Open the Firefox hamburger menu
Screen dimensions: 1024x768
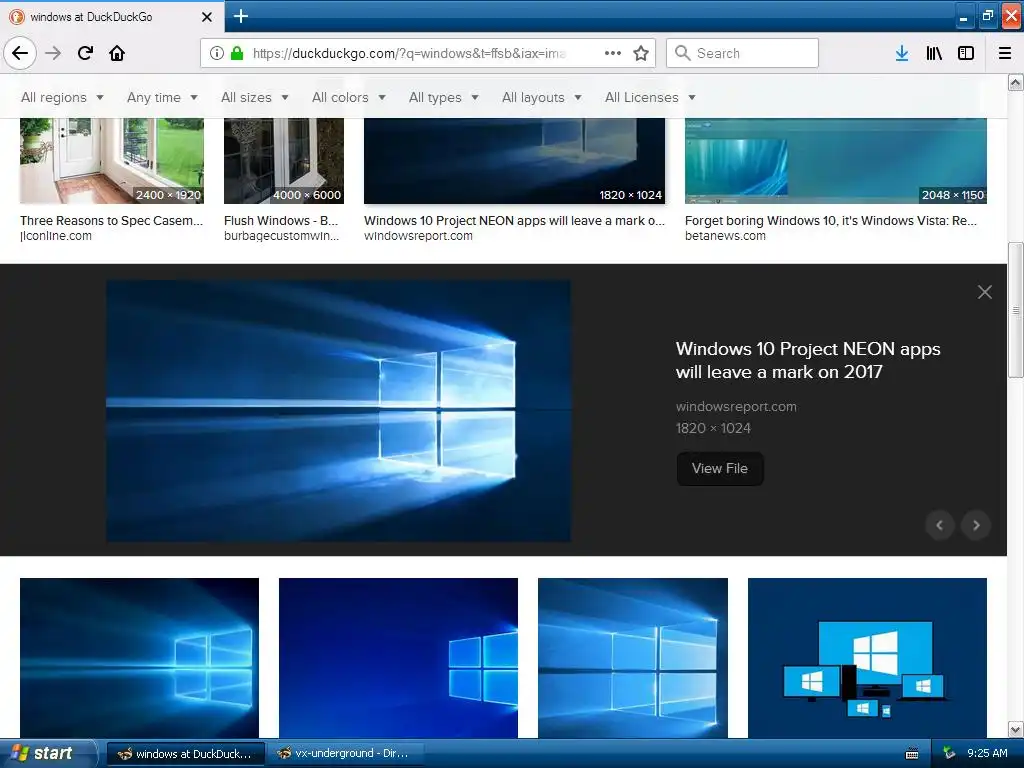point(1005,53)
